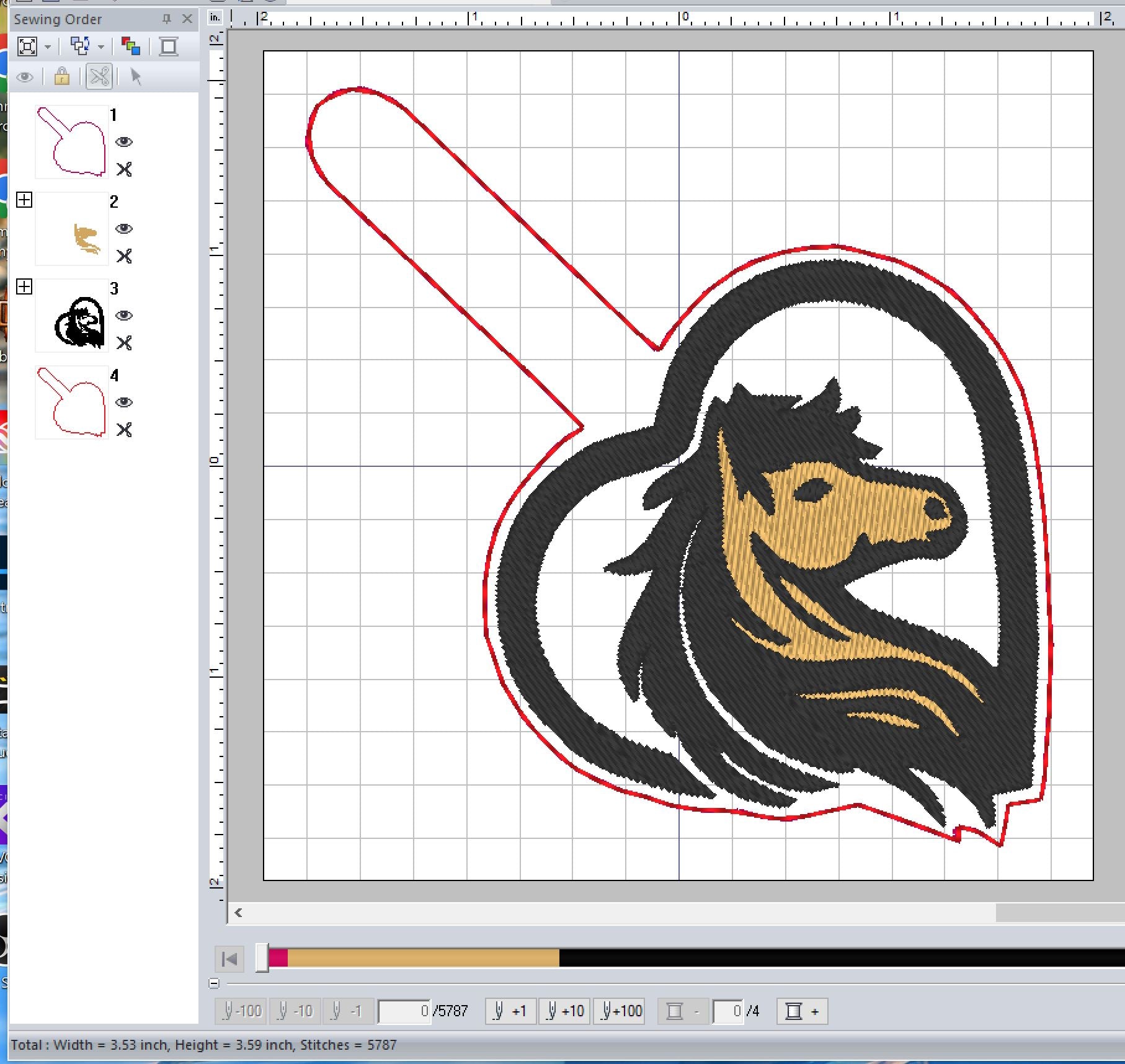Click the scissors icon beside sewing item 1

tap(124, 169)
